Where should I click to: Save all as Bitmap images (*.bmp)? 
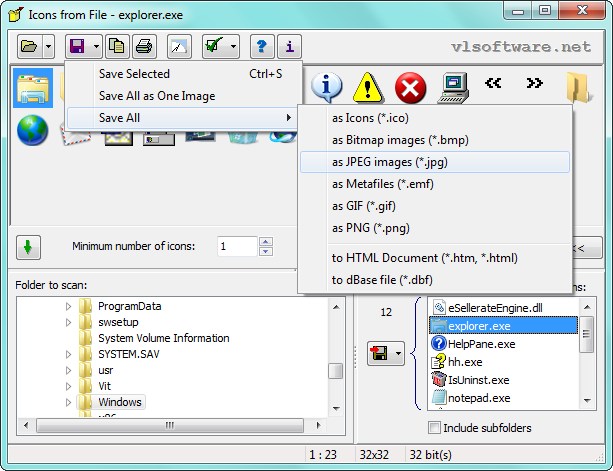point(435,140)
